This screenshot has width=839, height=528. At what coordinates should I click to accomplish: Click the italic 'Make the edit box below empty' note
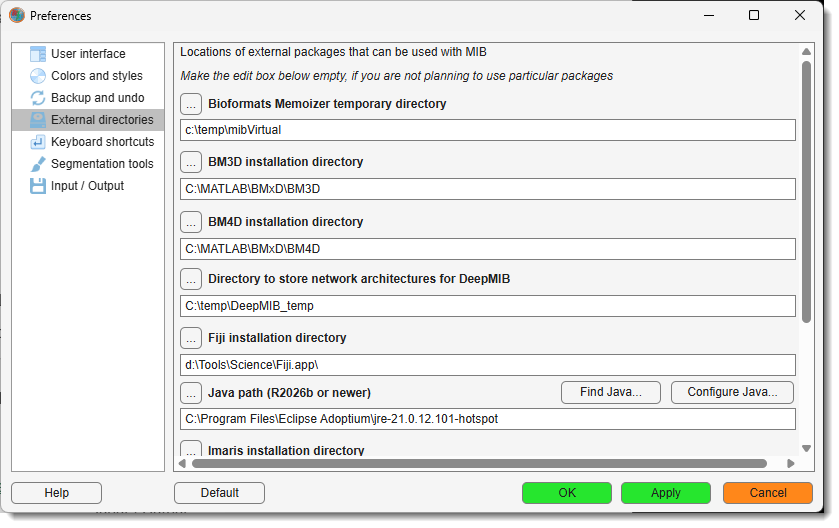(396, 76)
